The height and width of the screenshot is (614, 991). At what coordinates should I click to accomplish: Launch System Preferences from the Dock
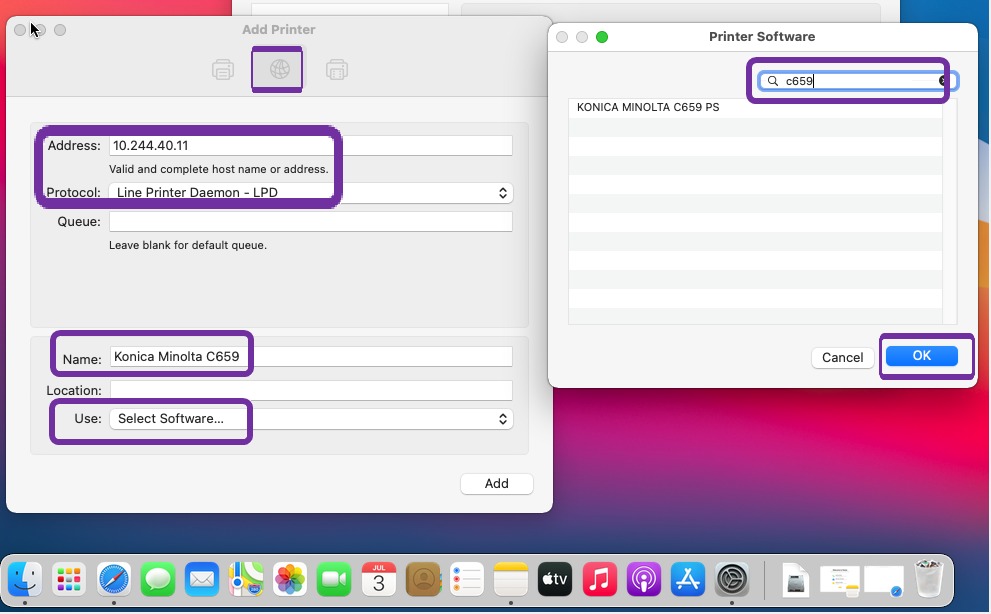[732, 578]
